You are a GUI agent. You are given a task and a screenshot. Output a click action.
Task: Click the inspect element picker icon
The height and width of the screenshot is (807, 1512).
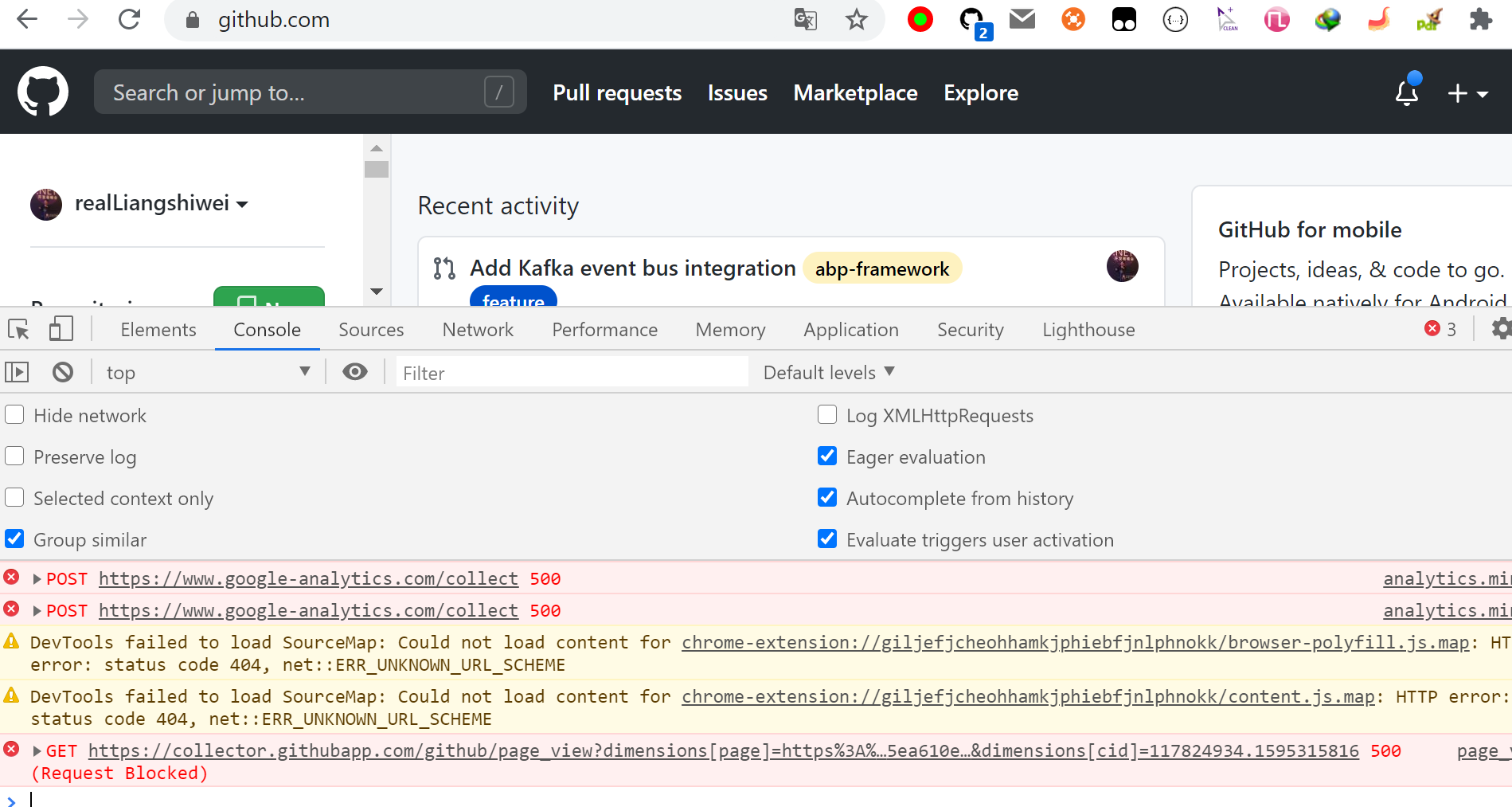coord(18,329)
